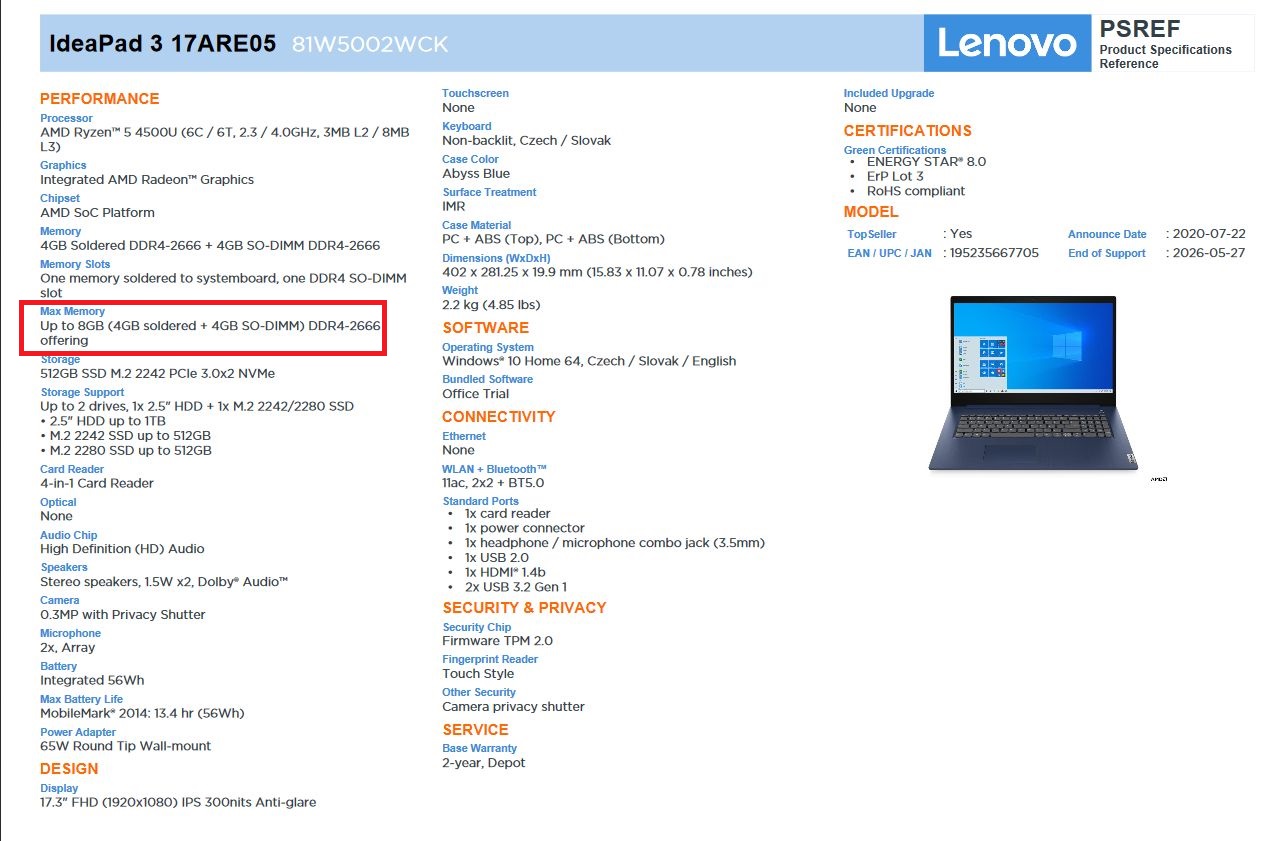Click the CONNECTIVITY section heading
Screen dimensions: 1278x841
pyautogui.click(x=498, y=417)
